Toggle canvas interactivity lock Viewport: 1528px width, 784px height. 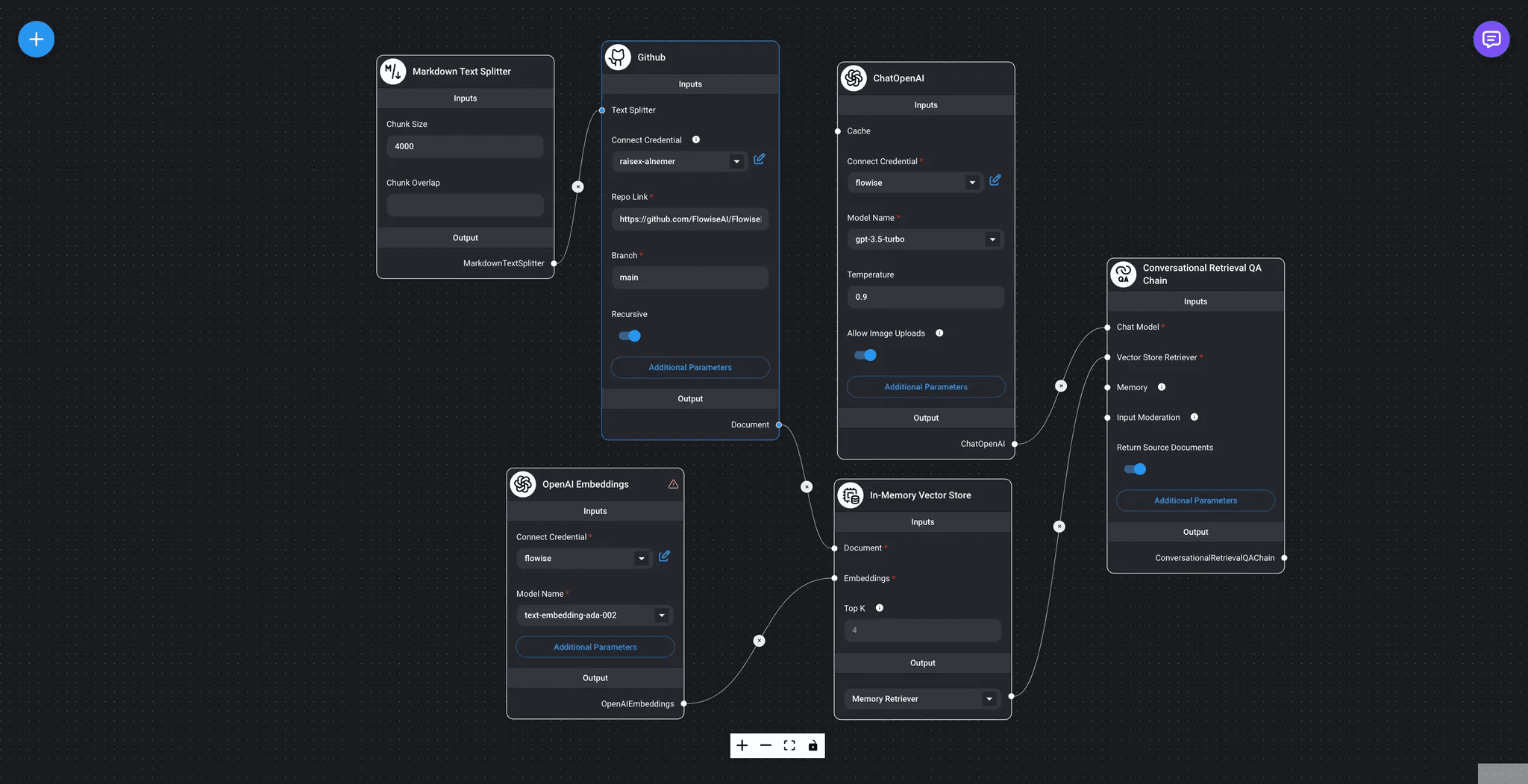point(812,745)
